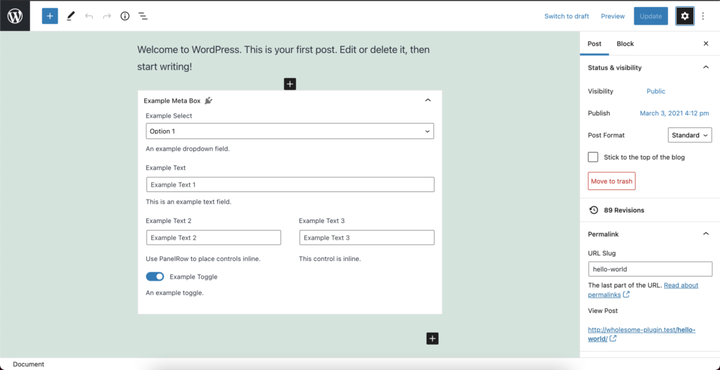Screen dimensions: 720x370
Task: Click the icon next to Example Meta Box title
Action: [208, 101]
